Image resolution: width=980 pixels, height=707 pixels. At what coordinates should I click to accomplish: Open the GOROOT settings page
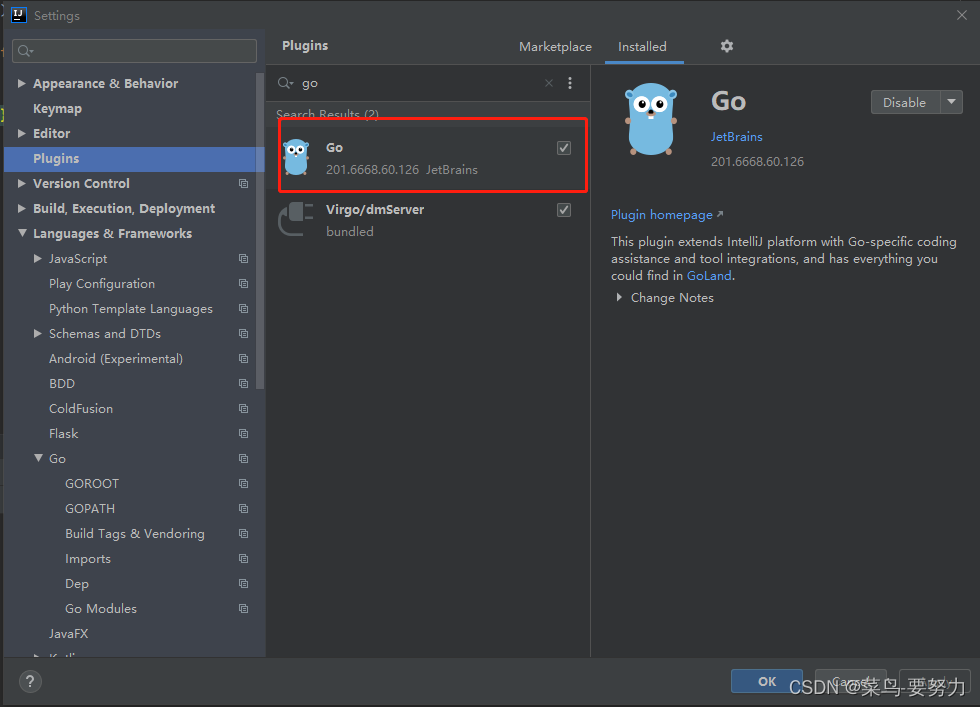pos(92,483)
